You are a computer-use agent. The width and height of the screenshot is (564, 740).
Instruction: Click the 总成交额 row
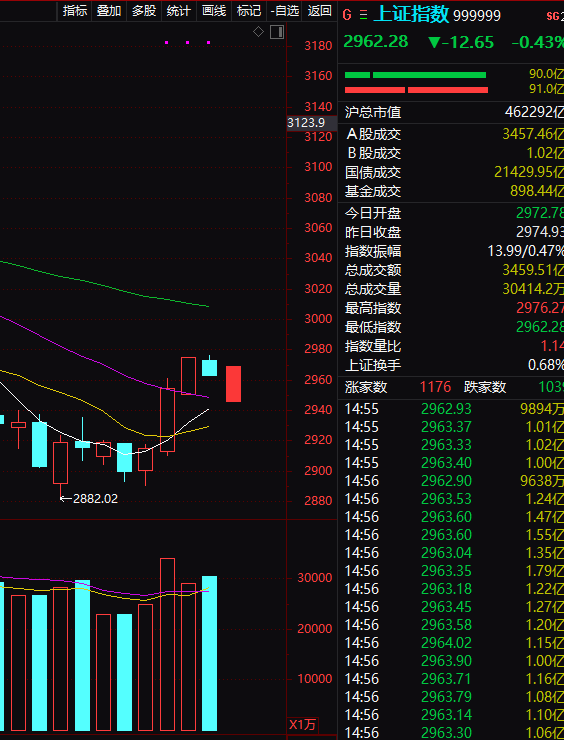pyautogui.click(x=451, y=270)
